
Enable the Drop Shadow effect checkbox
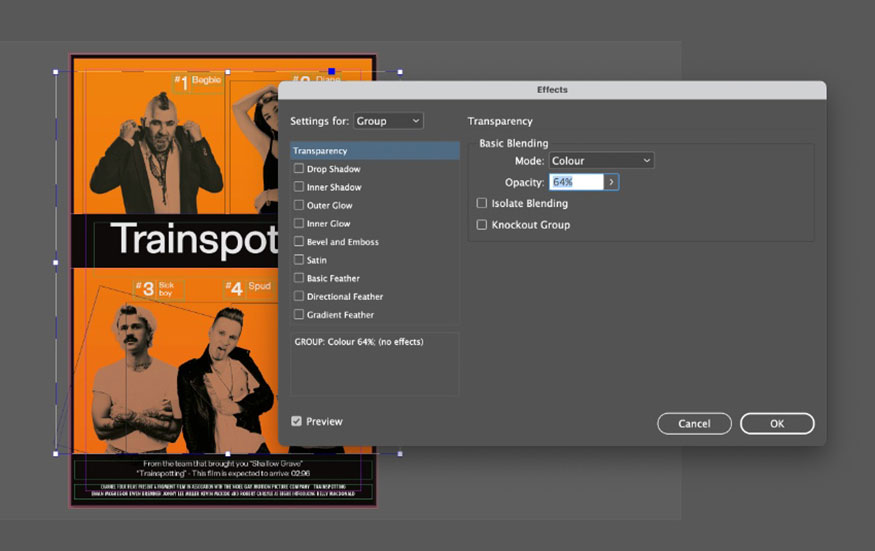pos(299,168)
